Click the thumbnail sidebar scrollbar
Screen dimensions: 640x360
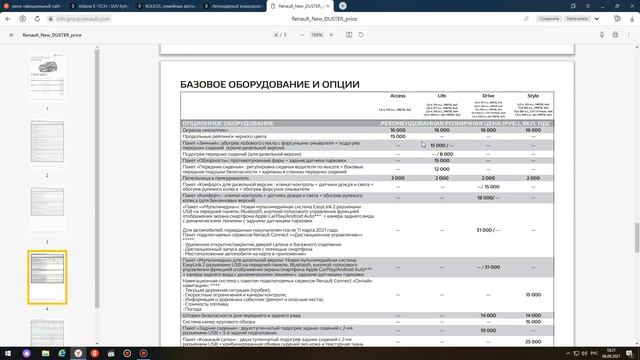[97, 178]
